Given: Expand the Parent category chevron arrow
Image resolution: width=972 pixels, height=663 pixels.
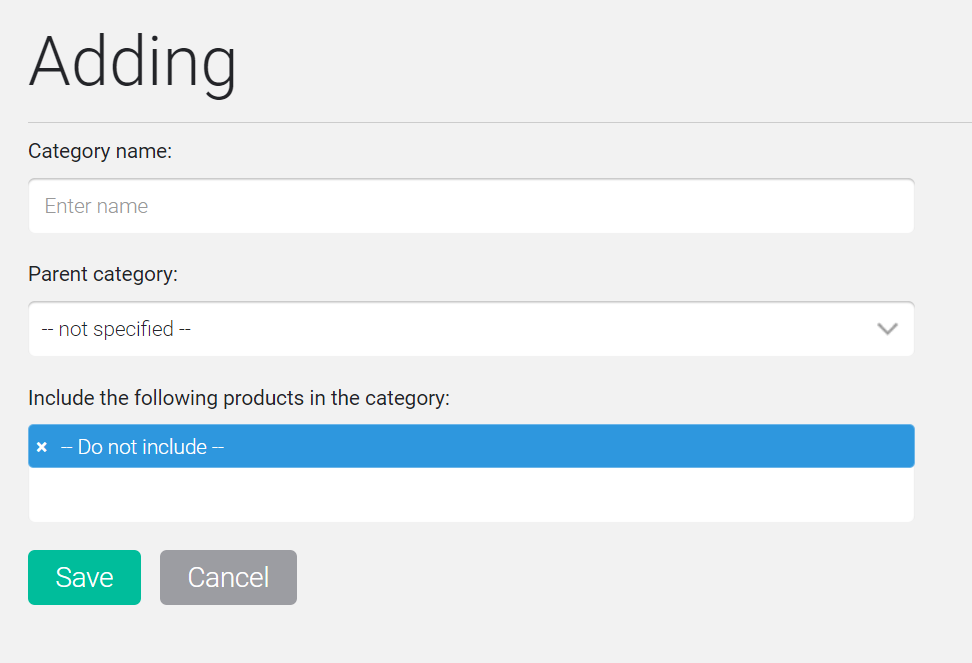Looking at the screenshot, I should point(887,329).
